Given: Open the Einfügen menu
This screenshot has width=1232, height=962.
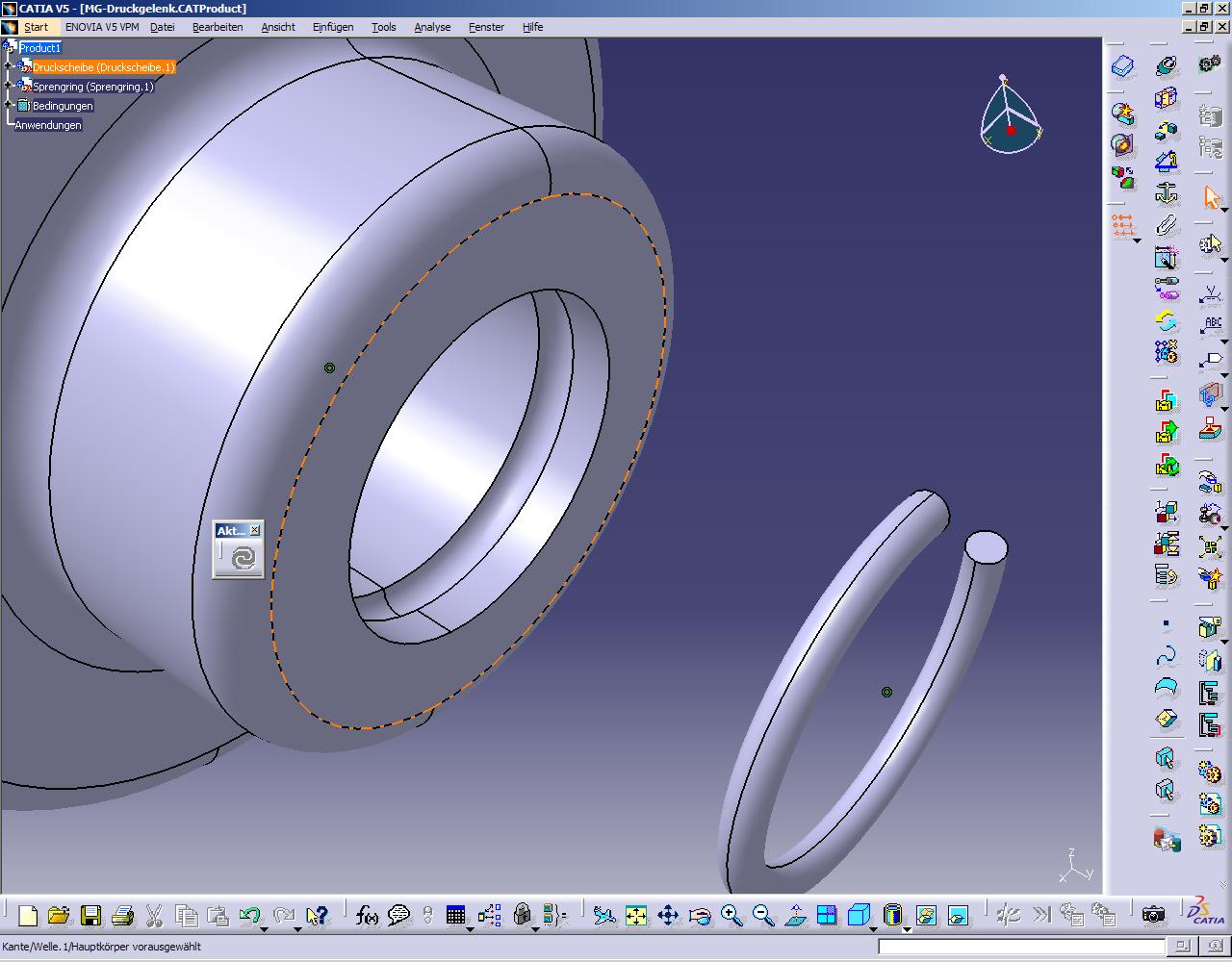Looking at the screenshot, I should 333,27.
